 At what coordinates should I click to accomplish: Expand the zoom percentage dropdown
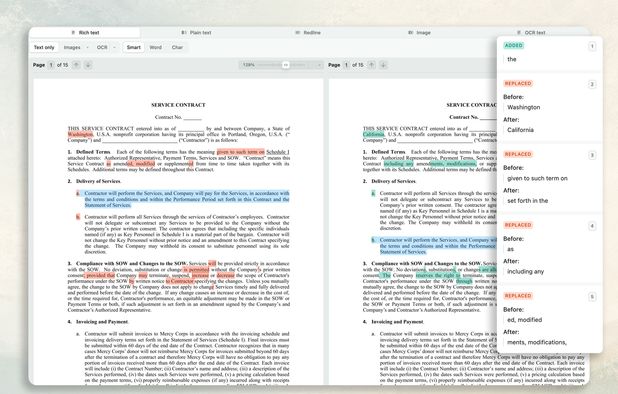pyautogui.click(x=318, y=65)
